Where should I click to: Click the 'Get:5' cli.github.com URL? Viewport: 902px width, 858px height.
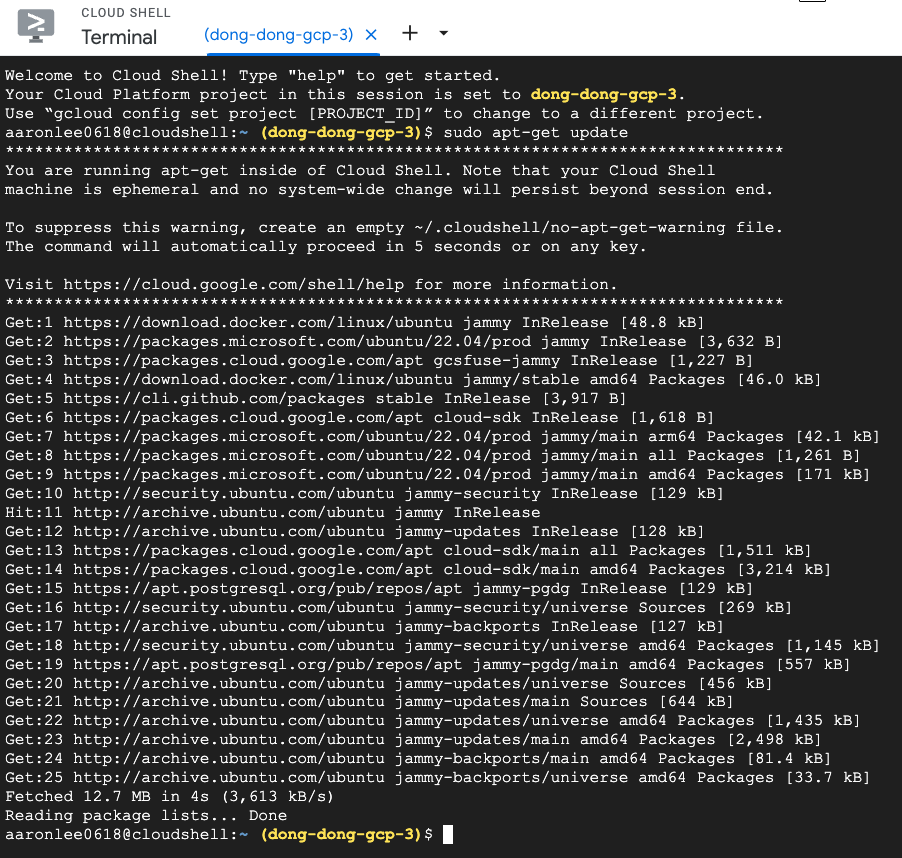[x=214, y=399]
